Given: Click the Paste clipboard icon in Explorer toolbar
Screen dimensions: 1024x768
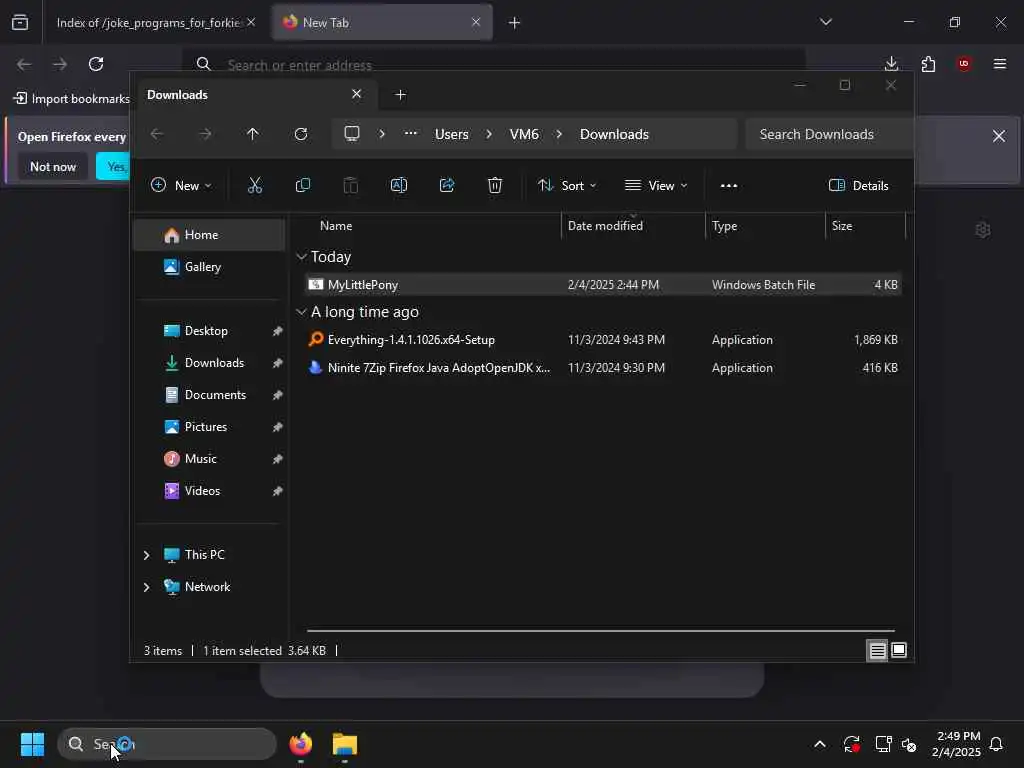Looking at the screenshot, I should 351,185.
